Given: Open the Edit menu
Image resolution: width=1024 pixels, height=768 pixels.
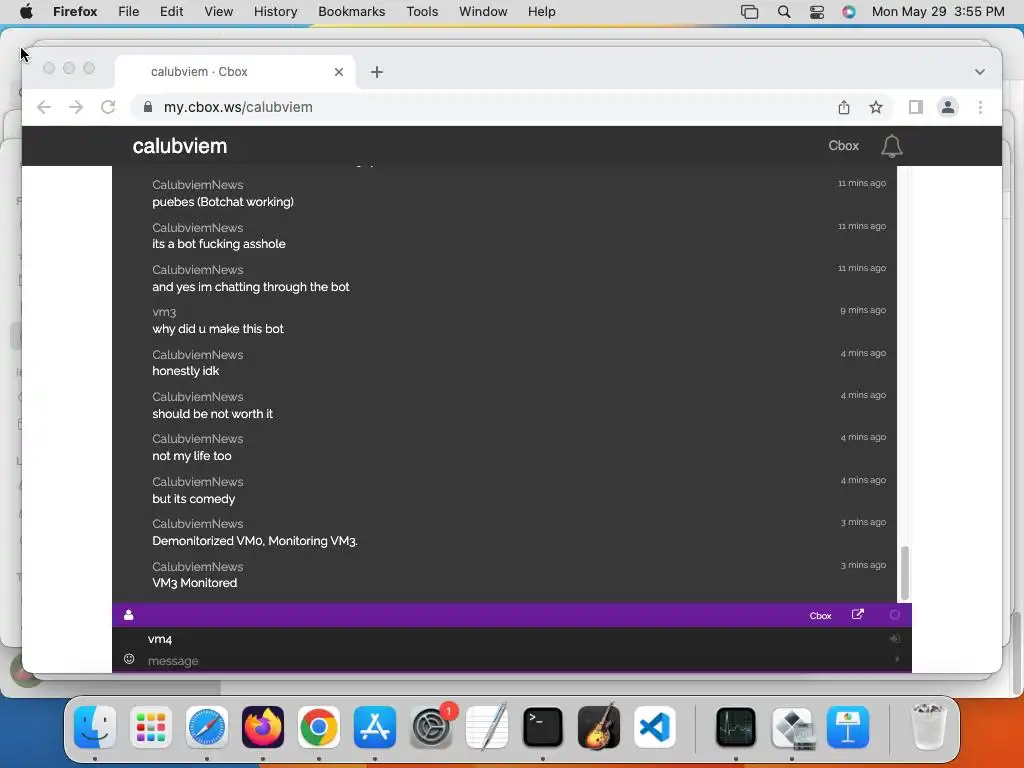Looking at the screenshot, I should 171,12.
